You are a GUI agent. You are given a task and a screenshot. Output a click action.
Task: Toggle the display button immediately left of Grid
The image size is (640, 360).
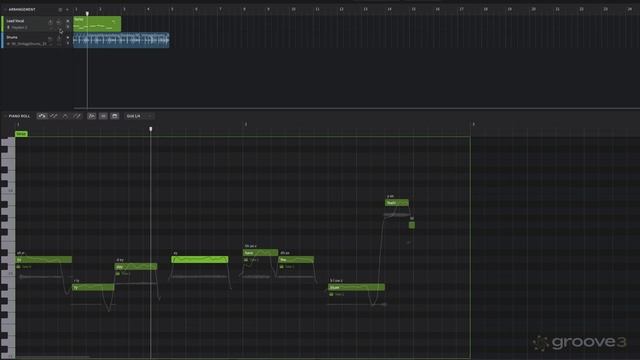(x=115, y=116)
